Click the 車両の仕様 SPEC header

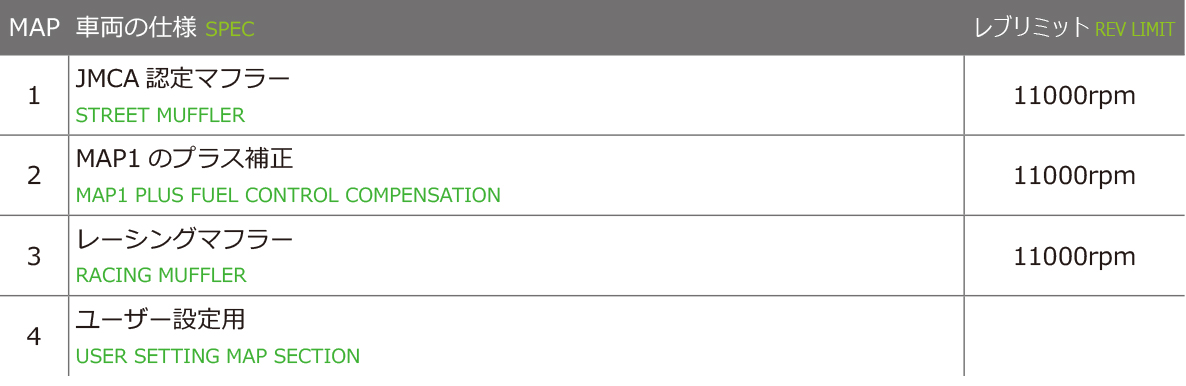click(165, 28)
